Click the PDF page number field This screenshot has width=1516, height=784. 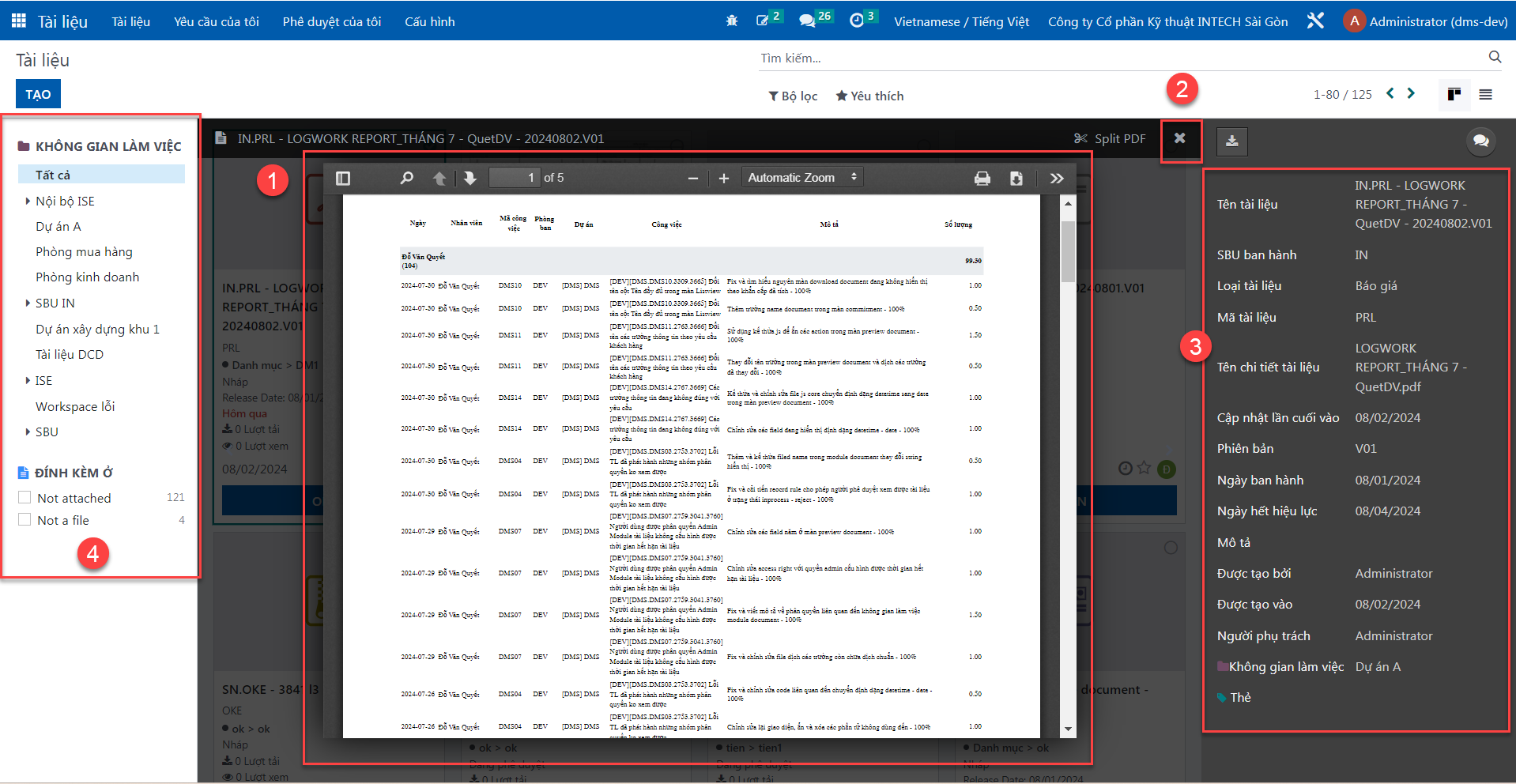[x=515, y=178]
